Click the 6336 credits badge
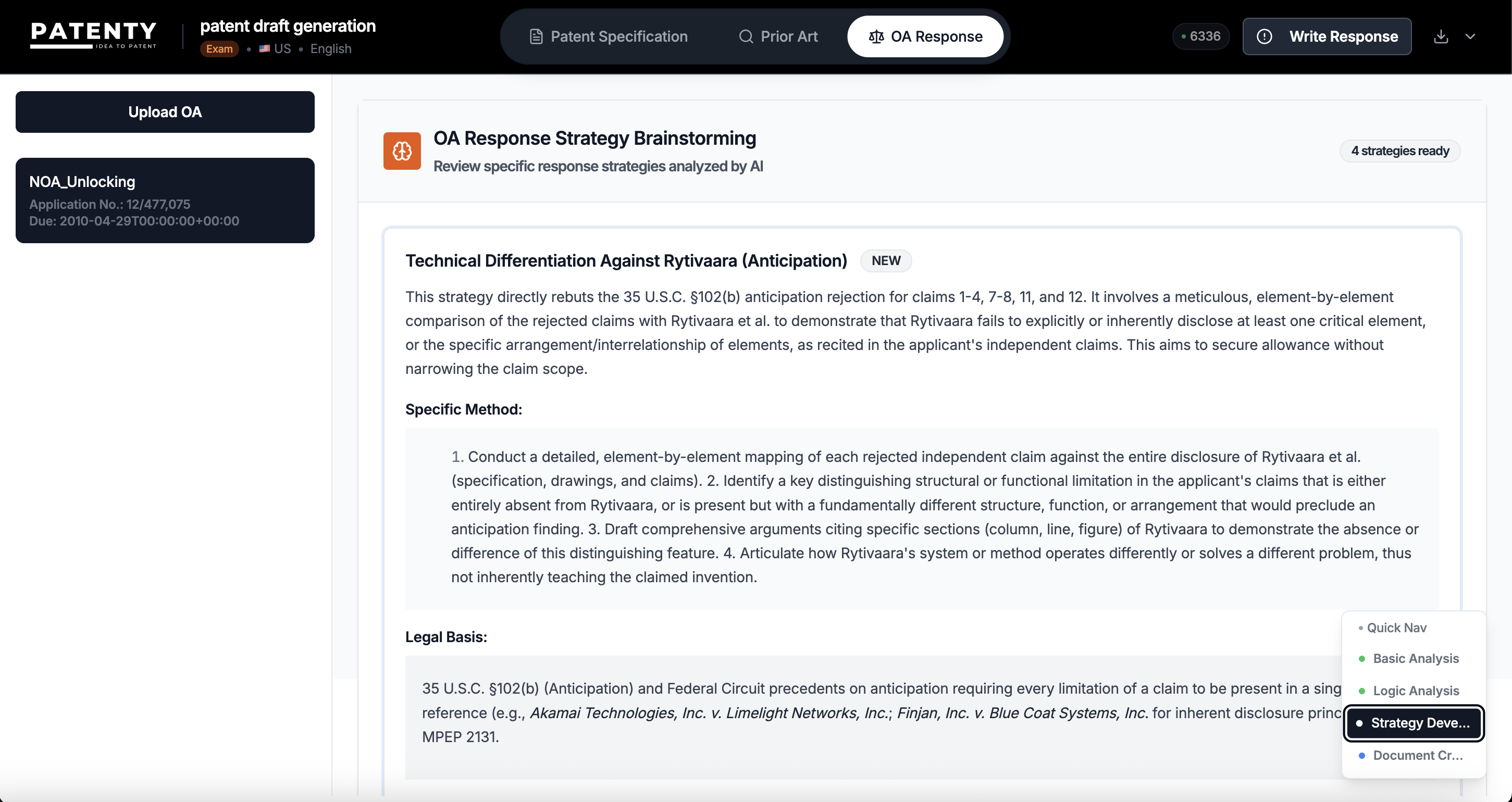Screen dimensions: 1512x802 pos(1200,36)
